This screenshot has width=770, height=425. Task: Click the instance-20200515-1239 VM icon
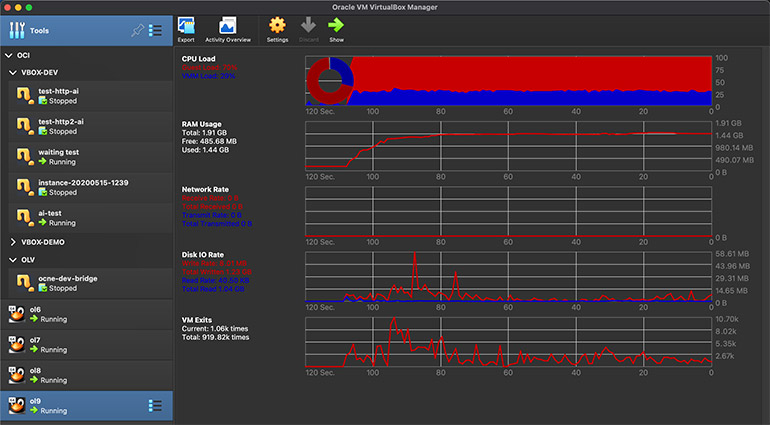pyautogui.click(x=25, y=187)
